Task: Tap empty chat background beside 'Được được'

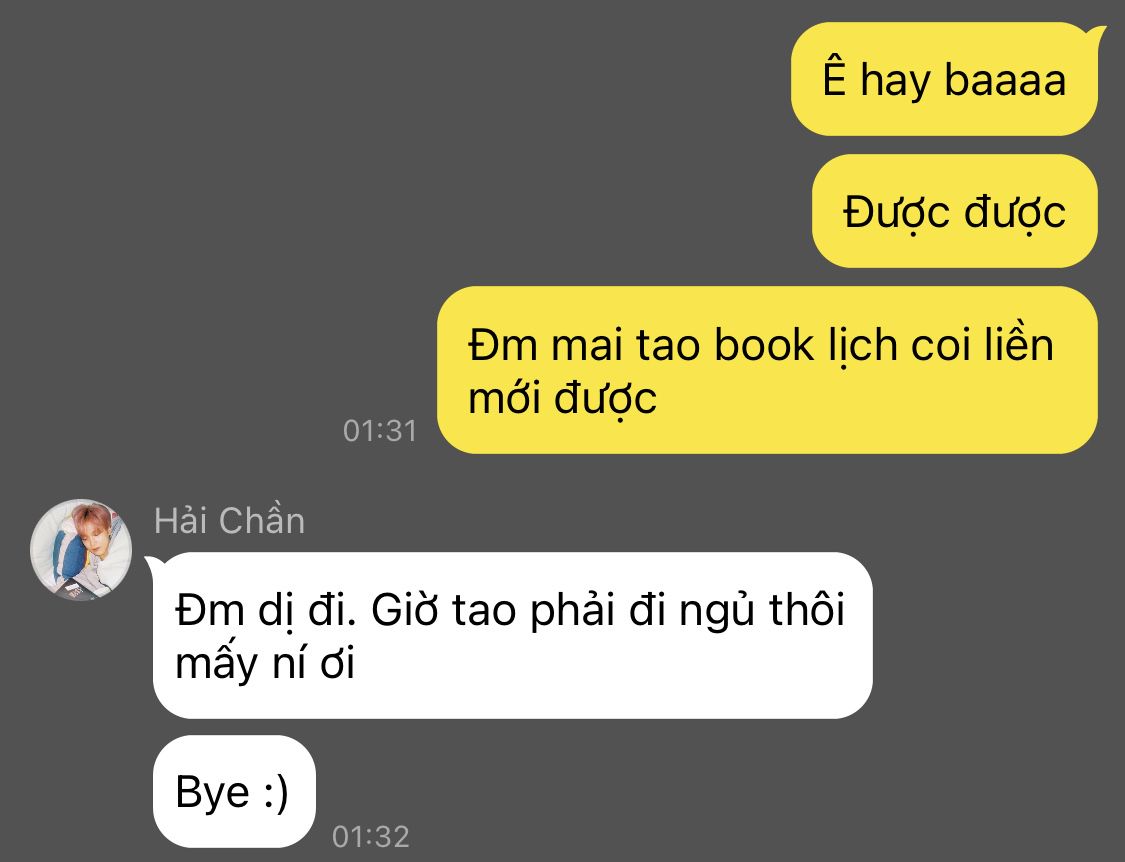Action: click(430, 211)
